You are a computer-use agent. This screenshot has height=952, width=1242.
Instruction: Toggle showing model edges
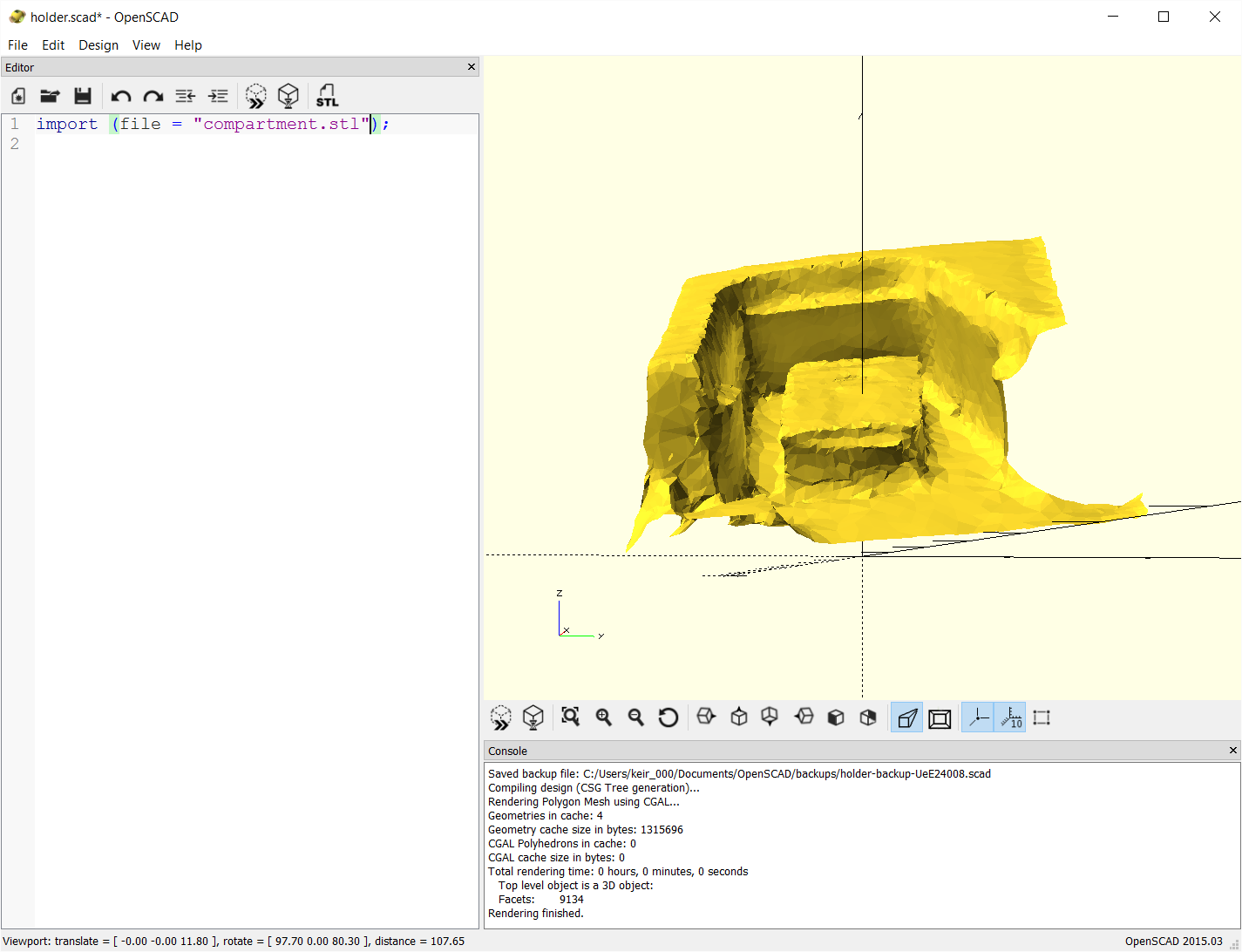tap(1042, 718)
